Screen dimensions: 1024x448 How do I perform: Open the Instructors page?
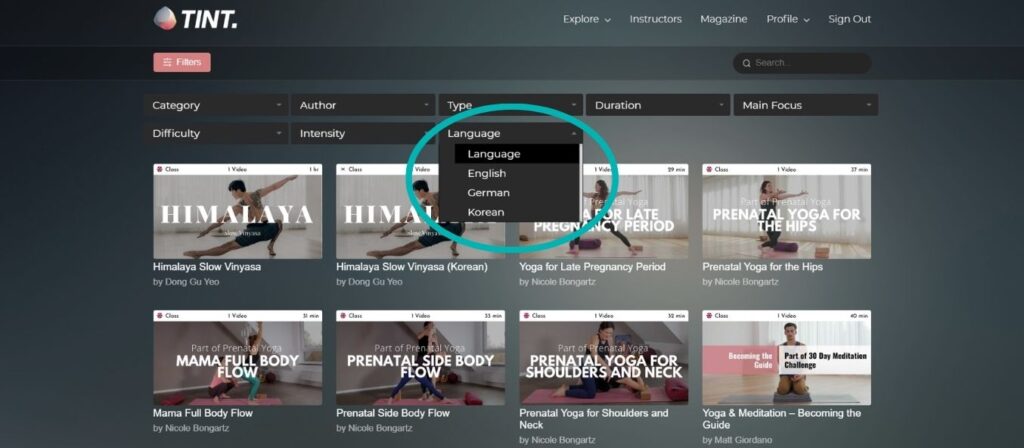coord(655,19)
